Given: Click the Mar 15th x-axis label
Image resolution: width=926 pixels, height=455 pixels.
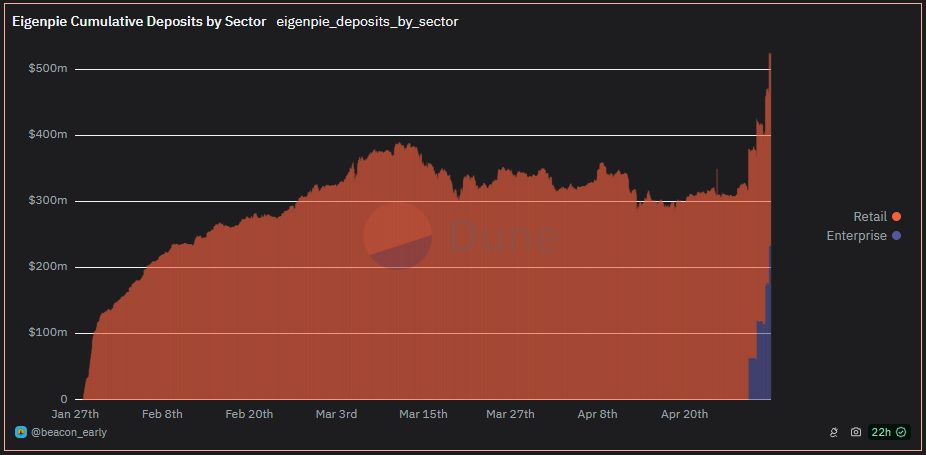Looking at the screenshot, I should click(x=424, y=413).
